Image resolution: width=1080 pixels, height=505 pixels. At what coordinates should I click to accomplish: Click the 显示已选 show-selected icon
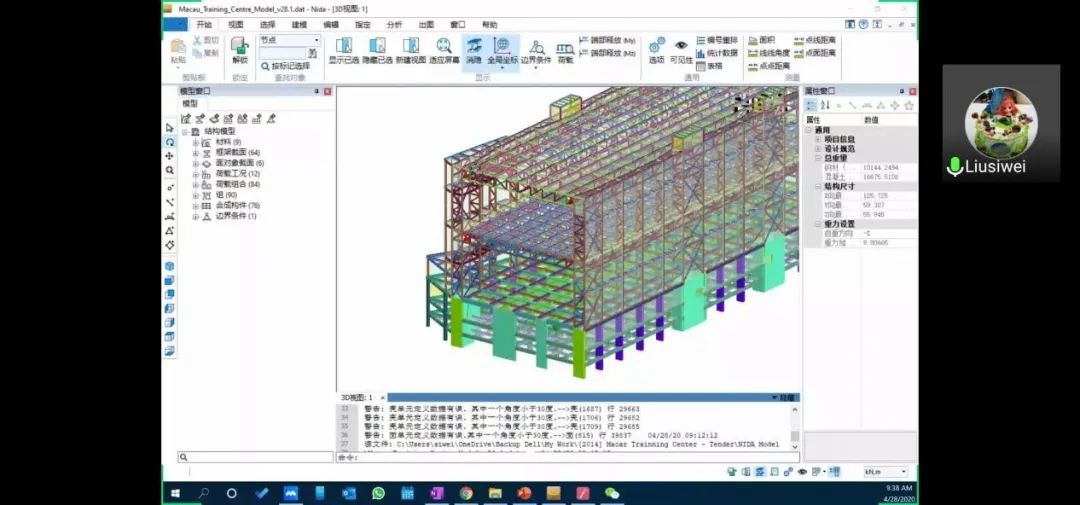(343, 49)
